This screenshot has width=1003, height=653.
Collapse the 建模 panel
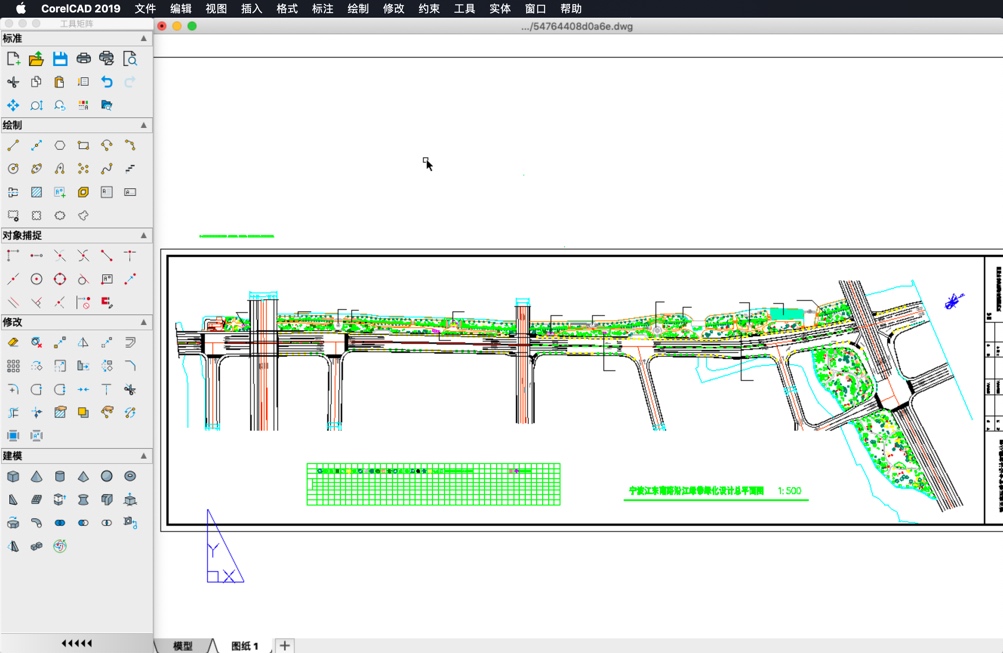point(144,456)
